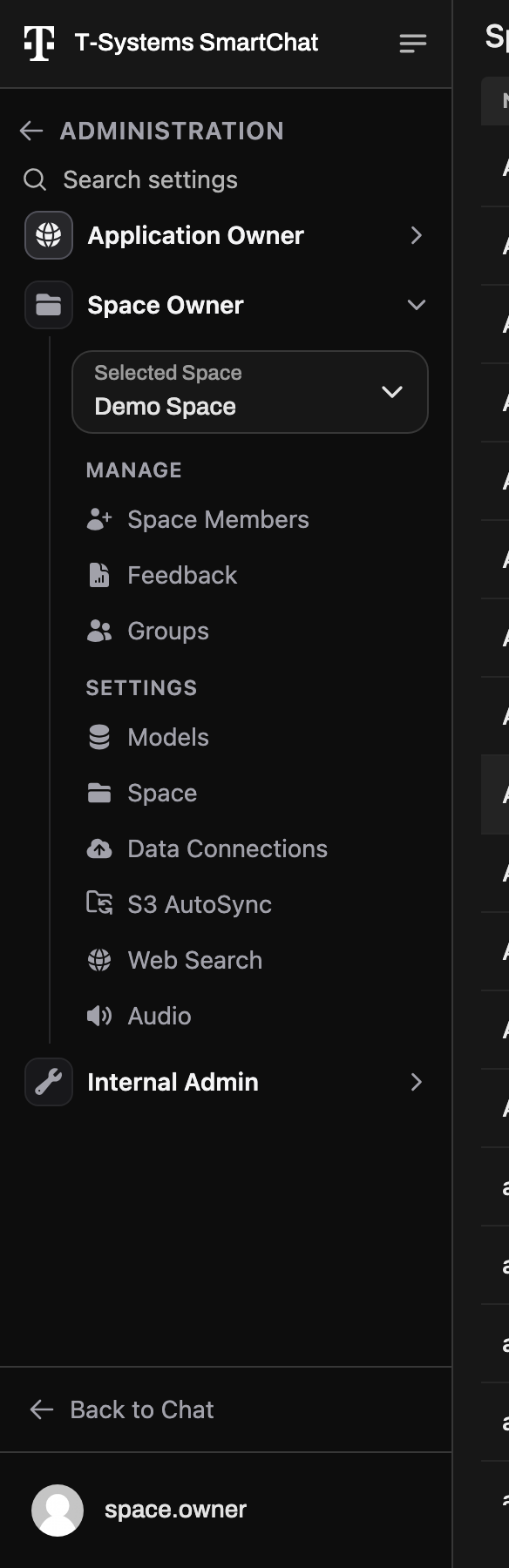
Task: Click the Web Search globe icon
Action: (x=99, y=960)
